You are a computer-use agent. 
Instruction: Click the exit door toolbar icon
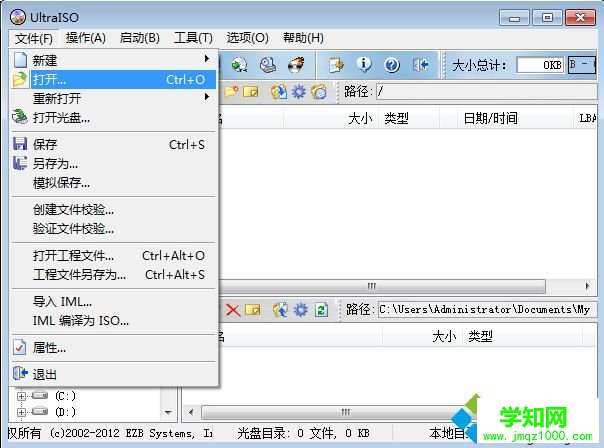(420, 65)
